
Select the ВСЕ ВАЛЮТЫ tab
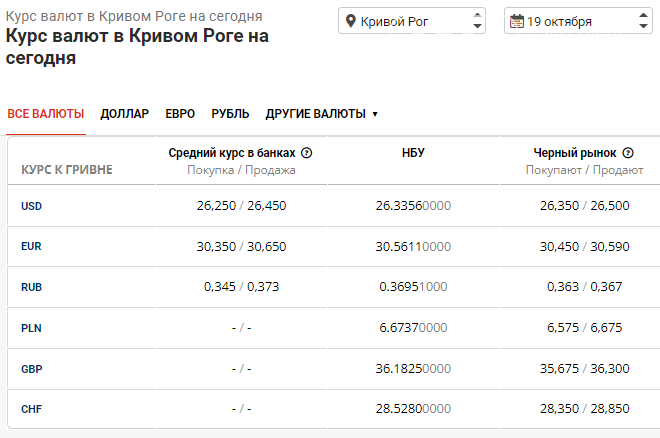pyautogui.click(x=46, y=114)
